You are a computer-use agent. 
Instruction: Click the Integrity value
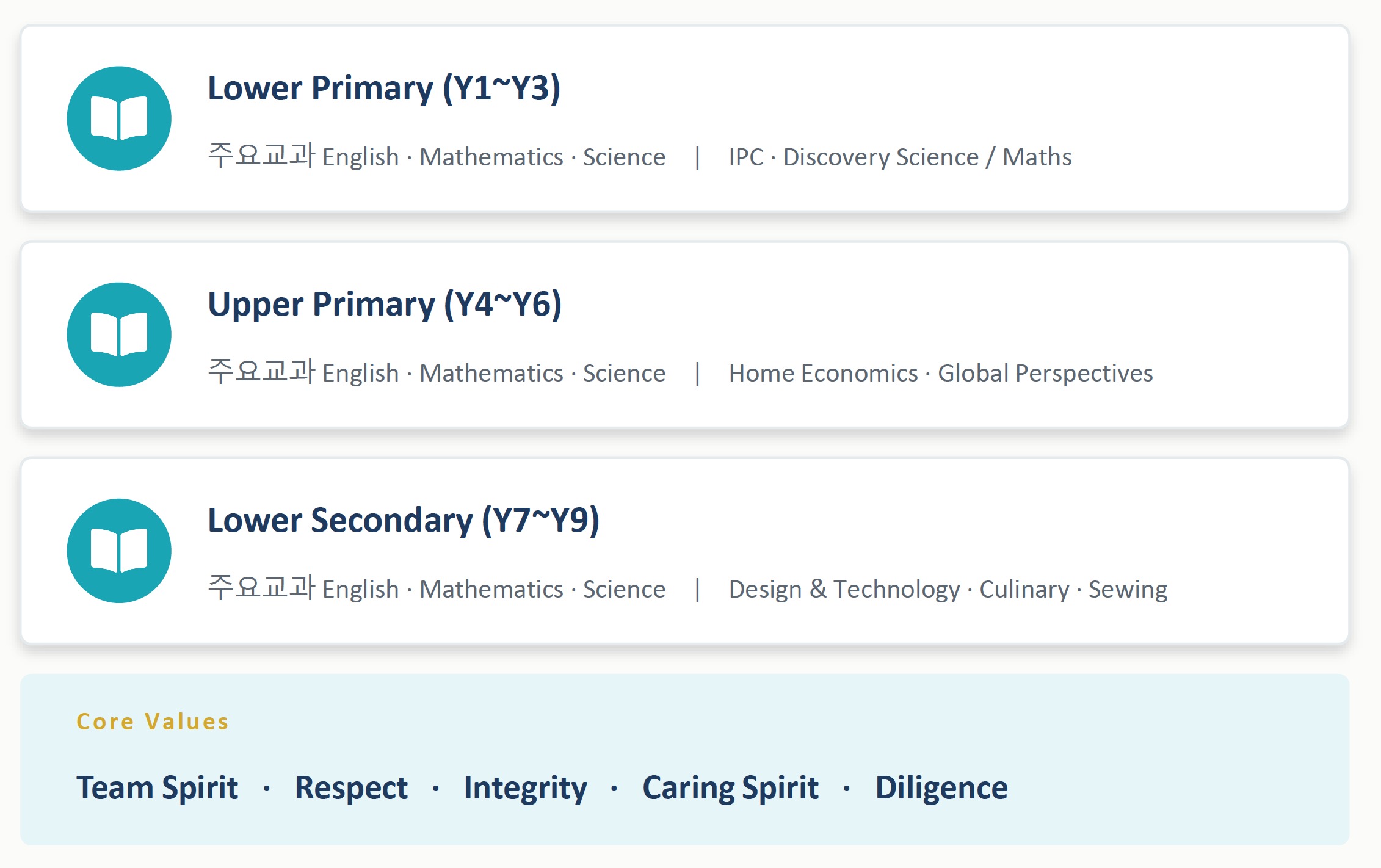click(x=525, y=788)
